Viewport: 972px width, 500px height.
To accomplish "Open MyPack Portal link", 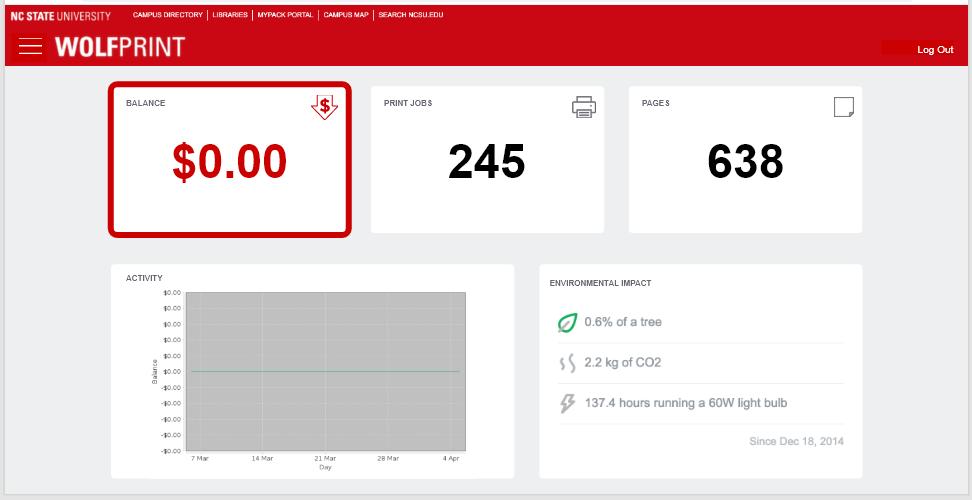I will (x=285, y=15).
